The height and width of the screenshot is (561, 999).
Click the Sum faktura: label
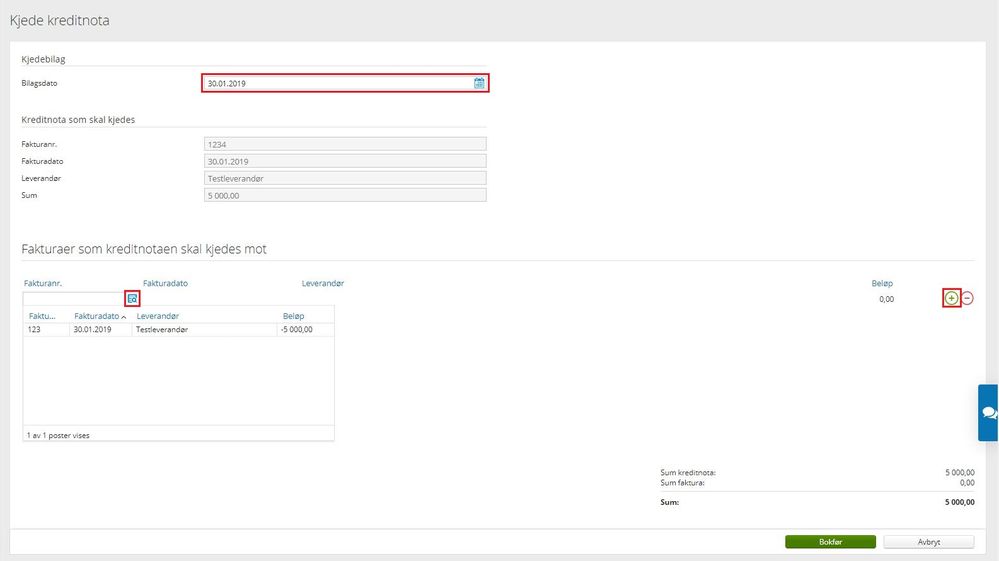click(x=682, y=483)
